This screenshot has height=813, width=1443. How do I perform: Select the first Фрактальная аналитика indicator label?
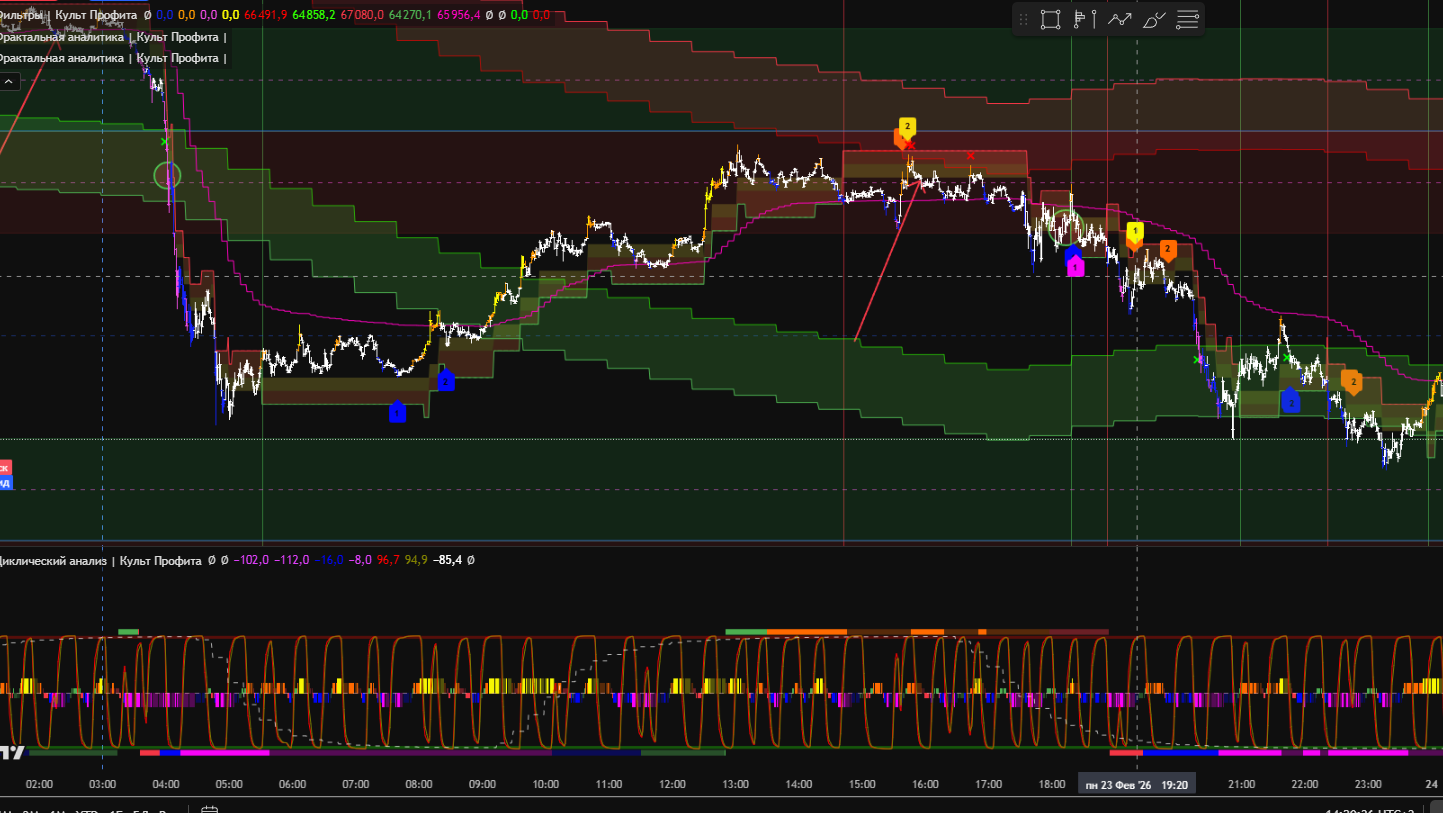[110, 37]
